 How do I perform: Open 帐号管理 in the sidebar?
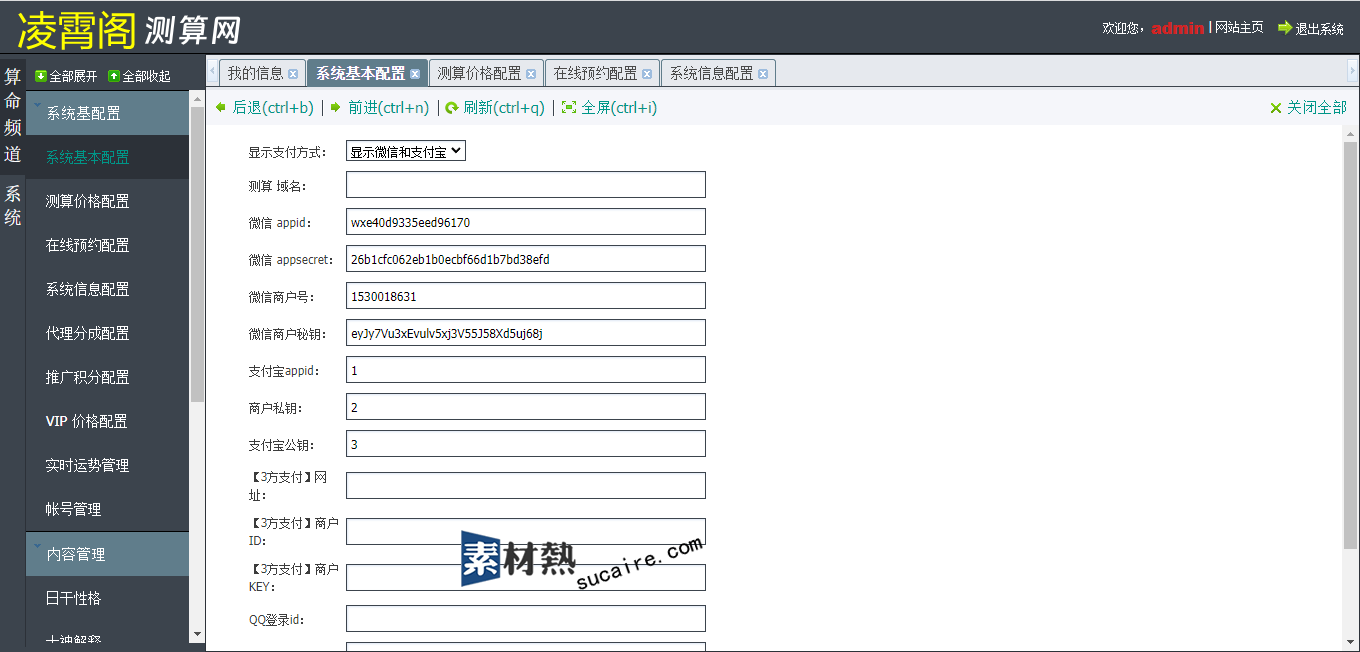(x=107, y=509)
